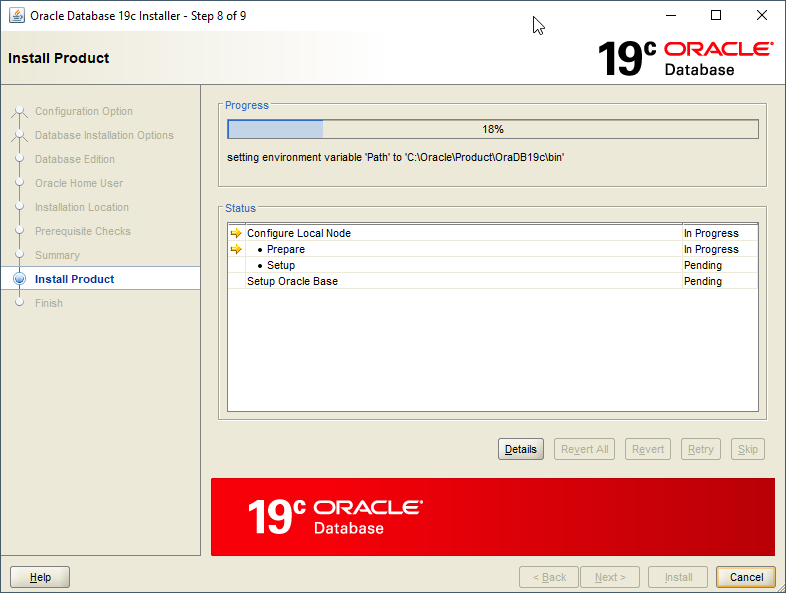786x593 pixels.
Task: Select the Summary step
Action: (57, 256)
